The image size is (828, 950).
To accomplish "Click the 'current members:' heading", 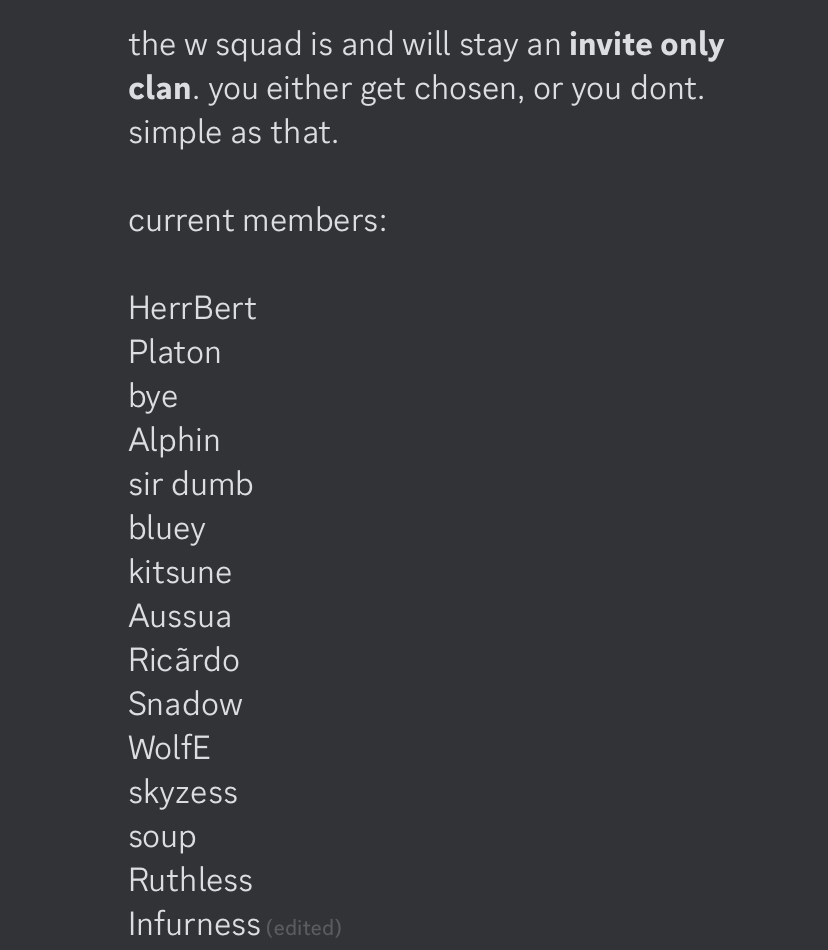I will tap(257, 221).
